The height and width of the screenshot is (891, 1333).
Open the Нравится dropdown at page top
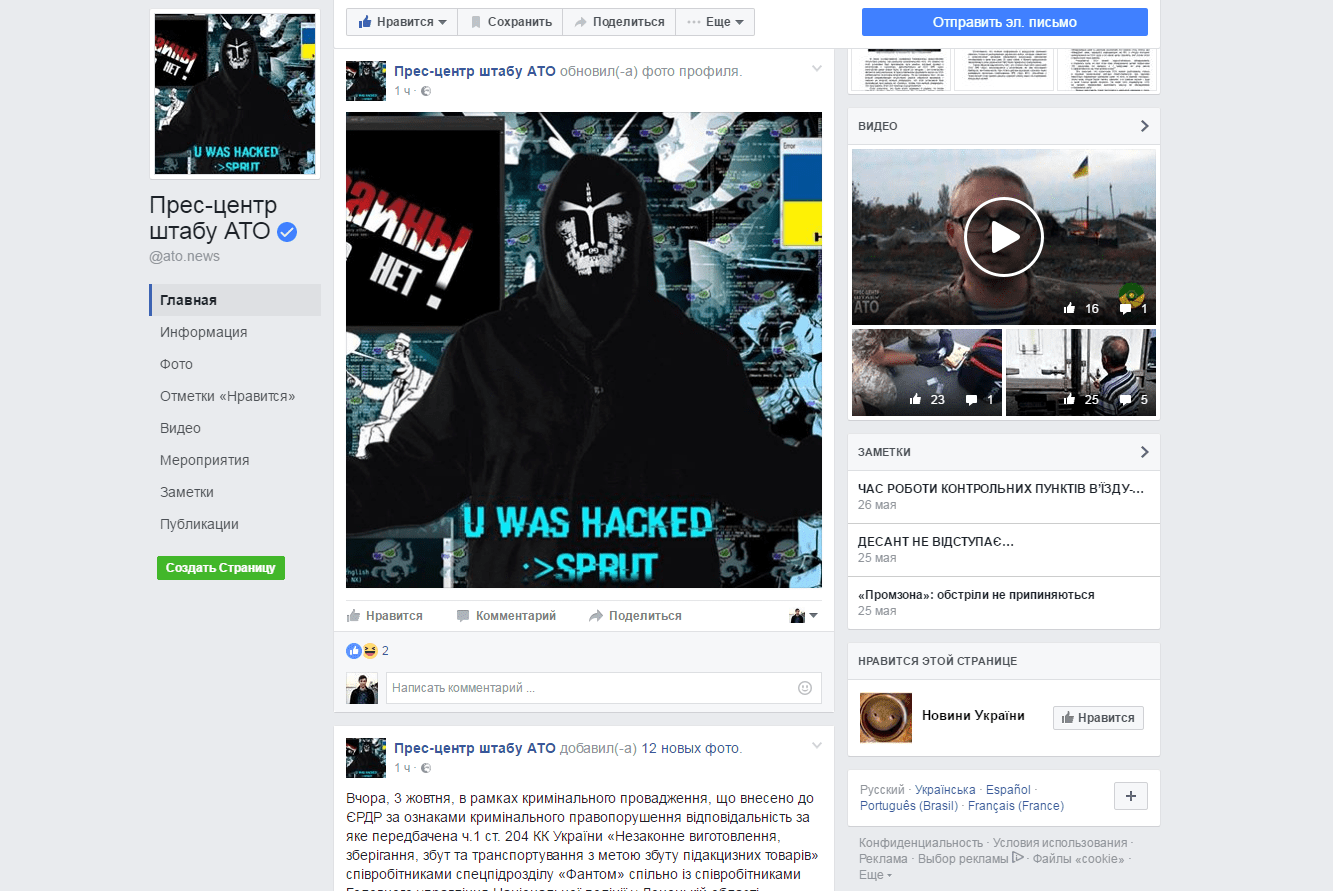point(401,22)
